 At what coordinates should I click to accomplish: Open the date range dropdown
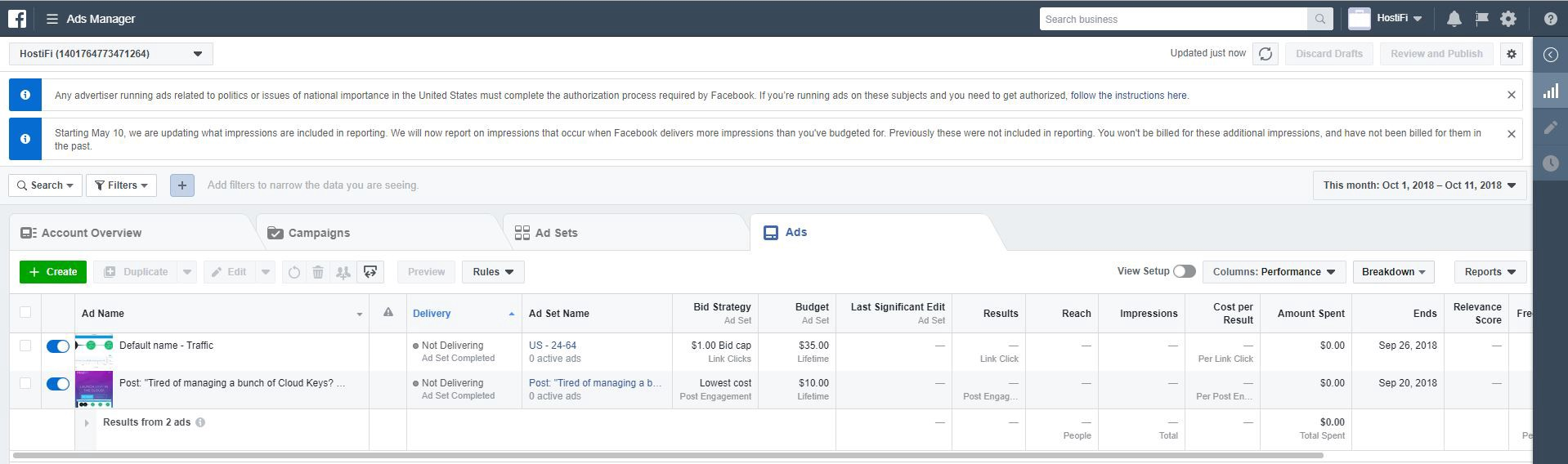point(1419,185)
